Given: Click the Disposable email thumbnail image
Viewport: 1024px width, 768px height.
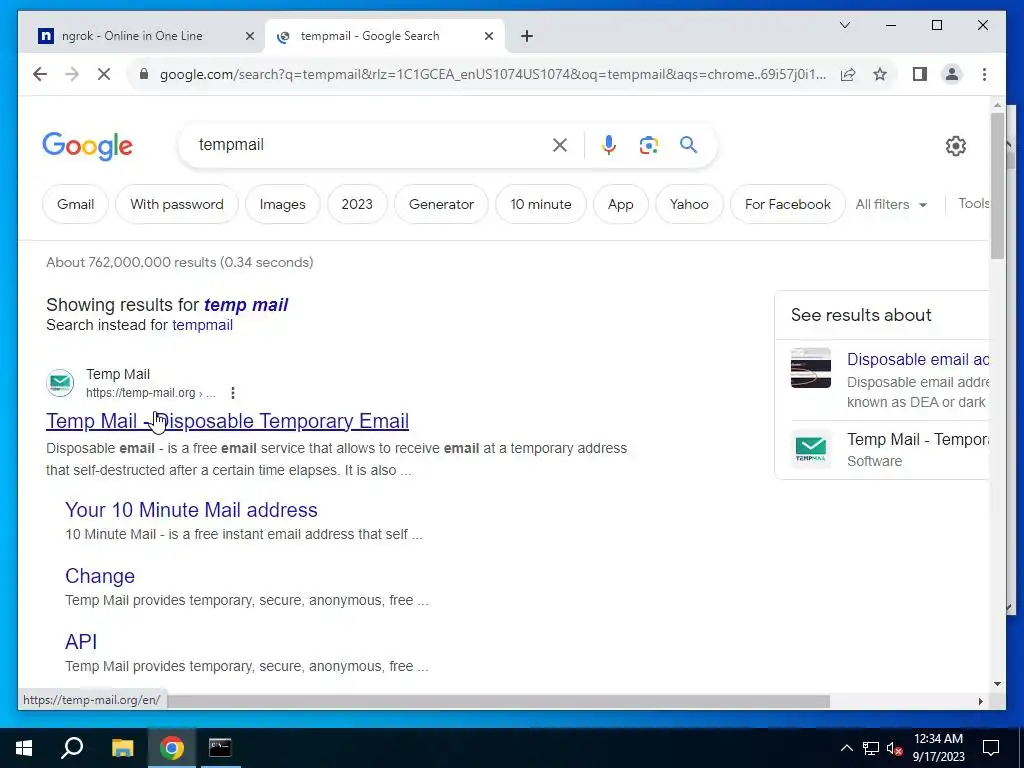Looking at the screenshot, I should 810,368.
